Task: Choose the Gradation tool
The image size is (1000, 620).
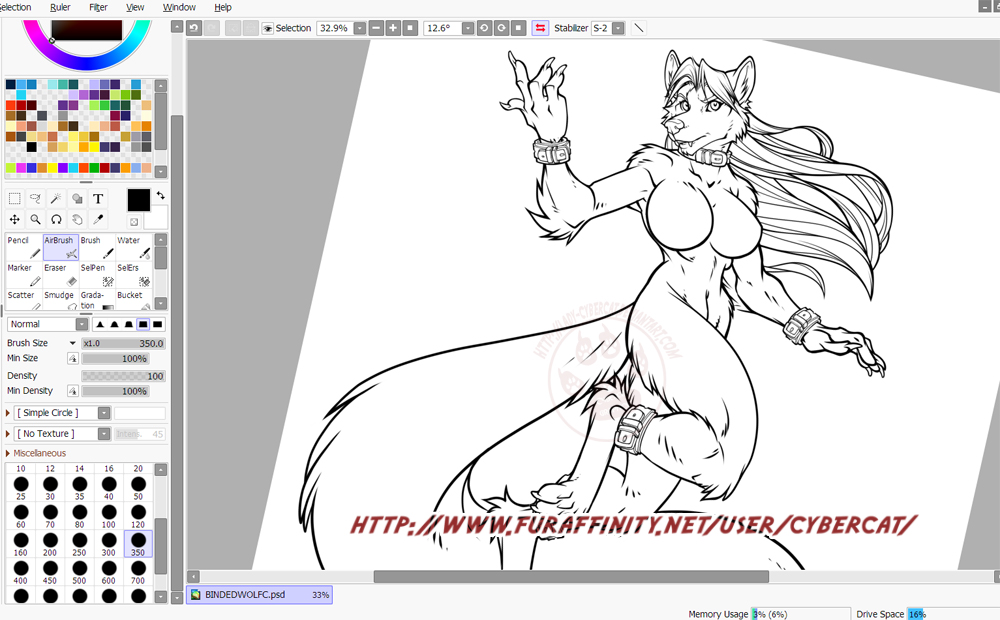Action: point(97,300)
